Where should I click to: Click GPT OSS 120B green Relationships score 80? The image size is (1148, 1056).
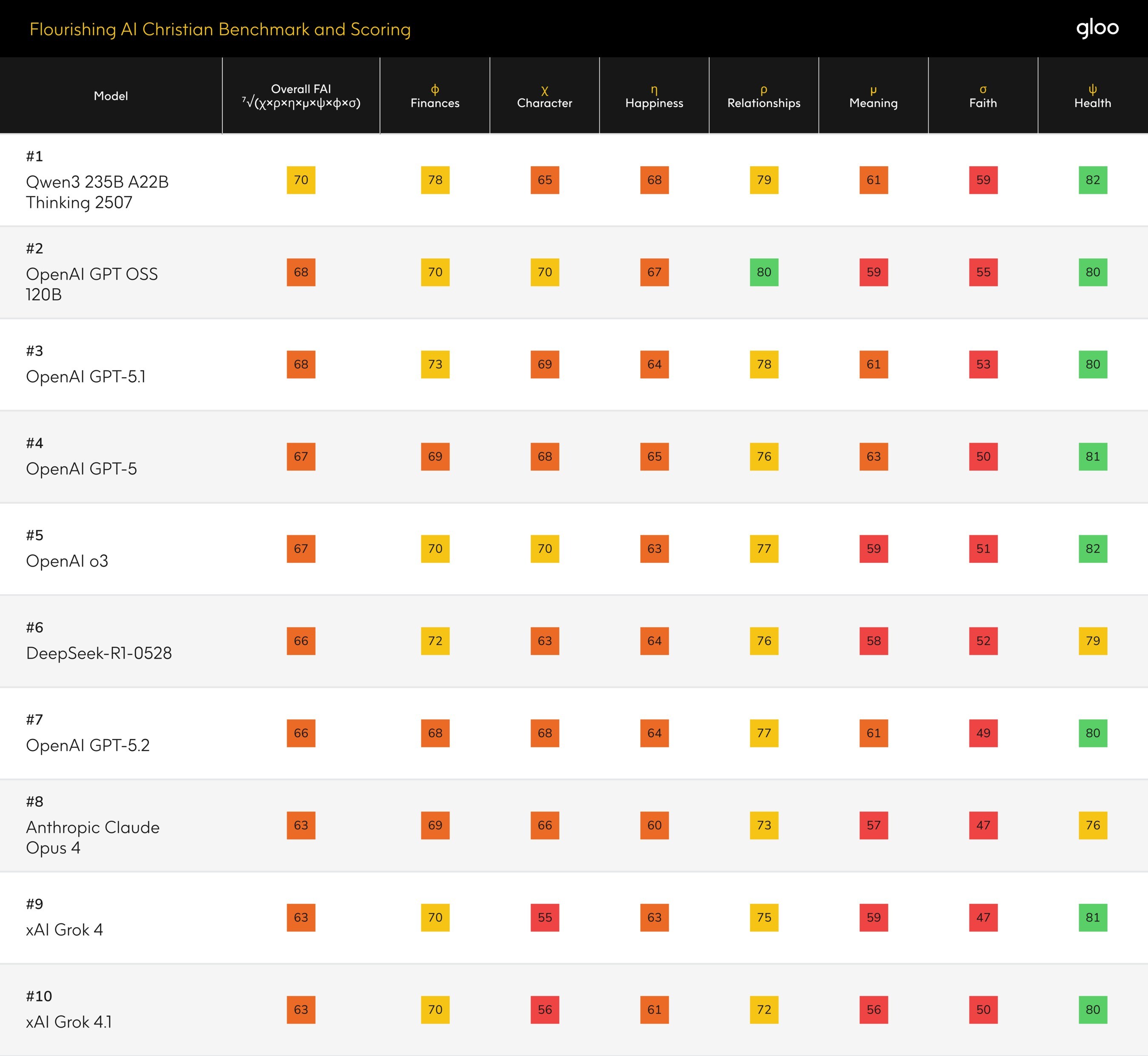pos(764,272)
